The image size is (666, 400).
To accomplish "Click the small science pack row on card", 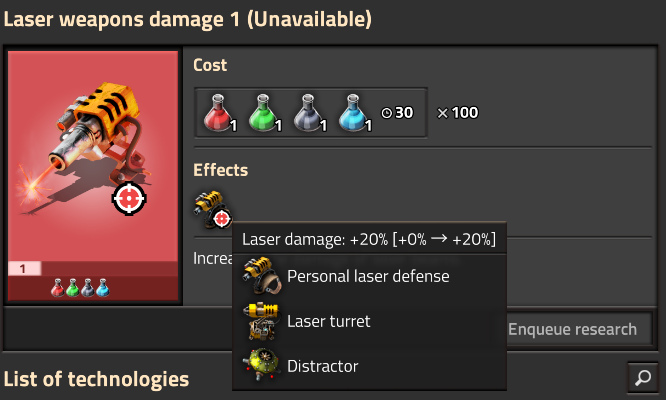I will [x=80, y=288].
